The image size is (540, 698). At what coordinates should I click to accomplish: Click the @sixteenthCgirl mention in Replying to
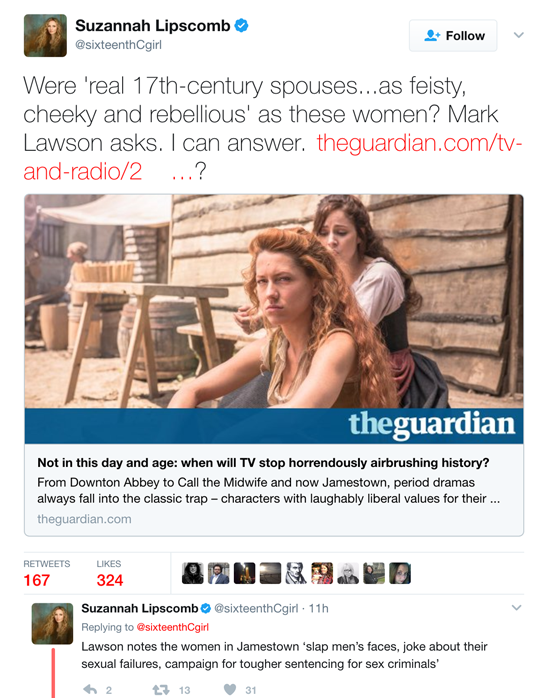click(x=172, y=627)
